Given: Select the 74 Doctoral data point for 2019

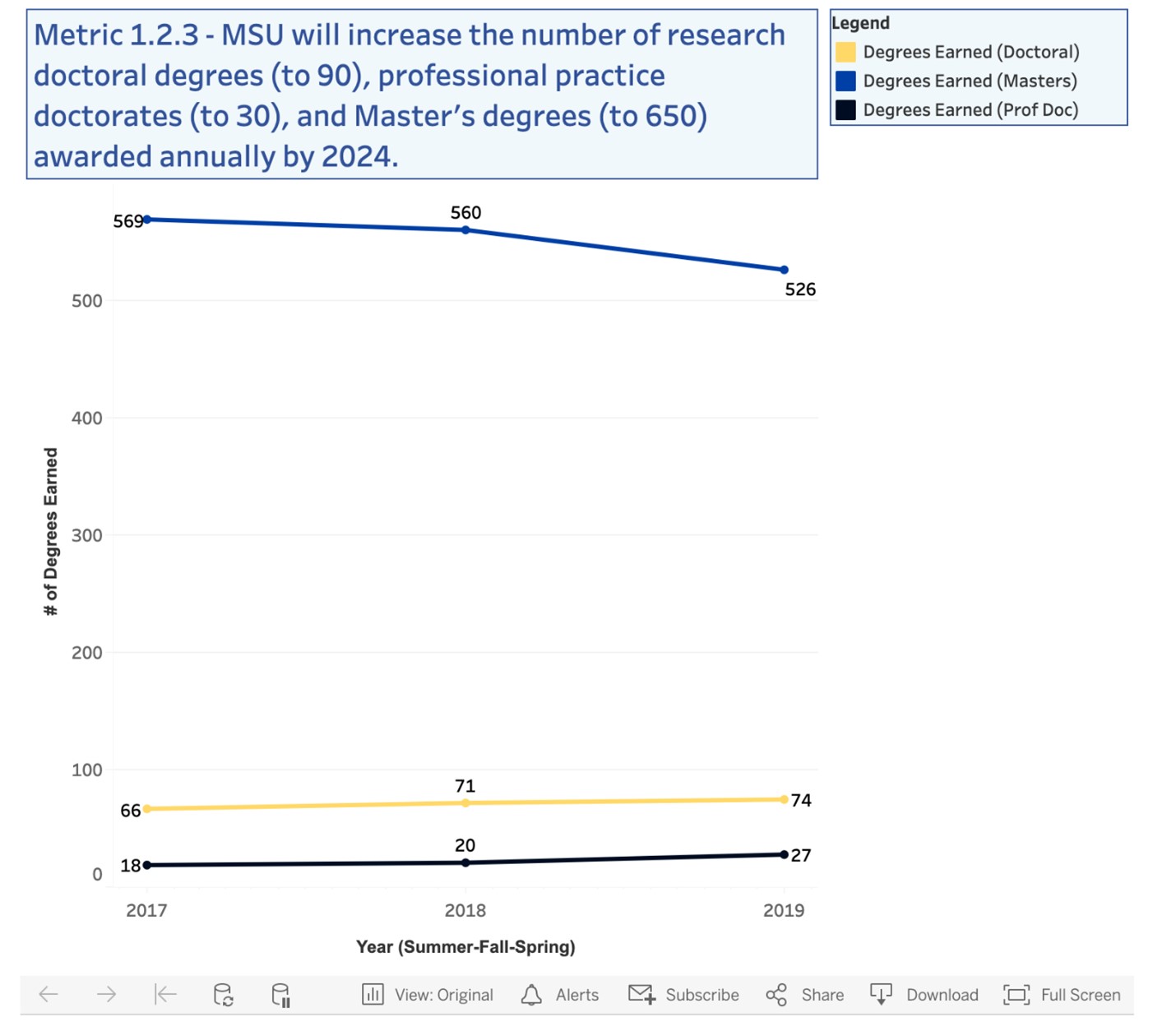Looking at the screenshot, I should pyautogui.click(x=784, y=799).
